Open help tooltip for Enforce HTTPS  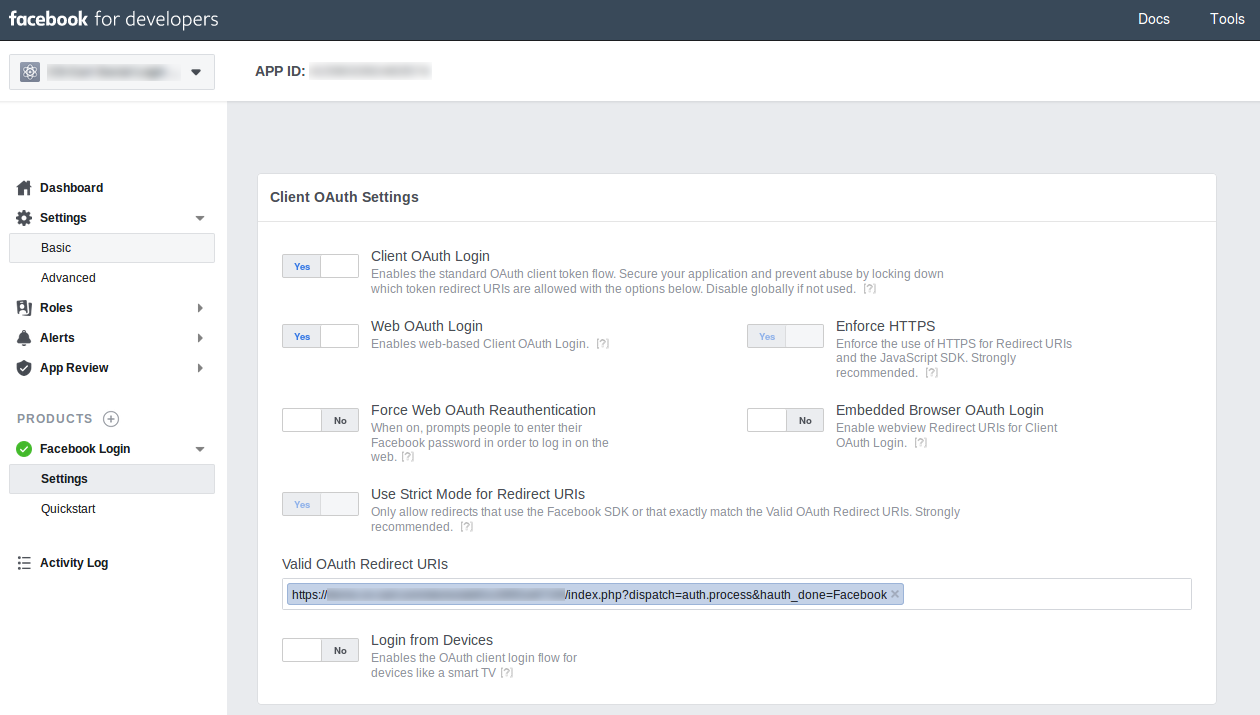coord(931,373)
